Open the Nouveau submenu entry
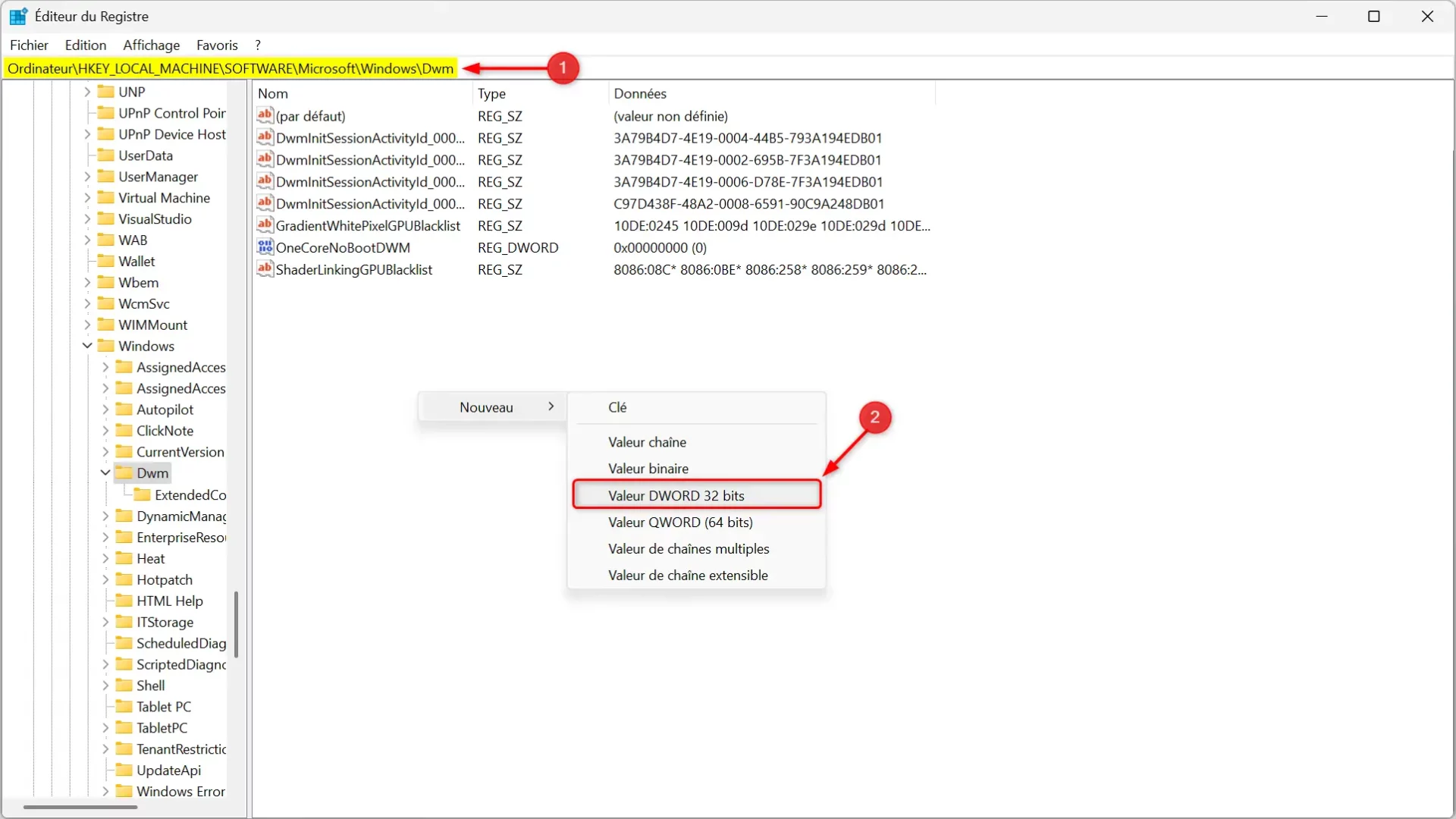Viewport: 1456px width, 819px height. click(492, 407)
